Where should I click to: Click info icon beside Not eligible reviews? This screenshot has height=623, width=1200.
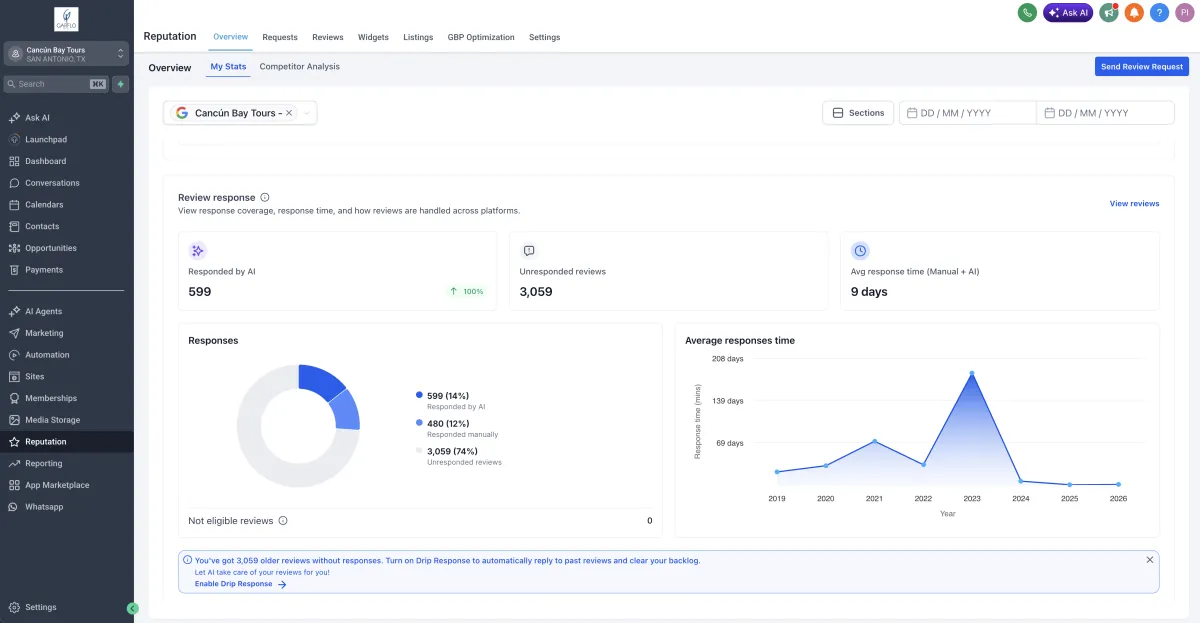(283, 521)
